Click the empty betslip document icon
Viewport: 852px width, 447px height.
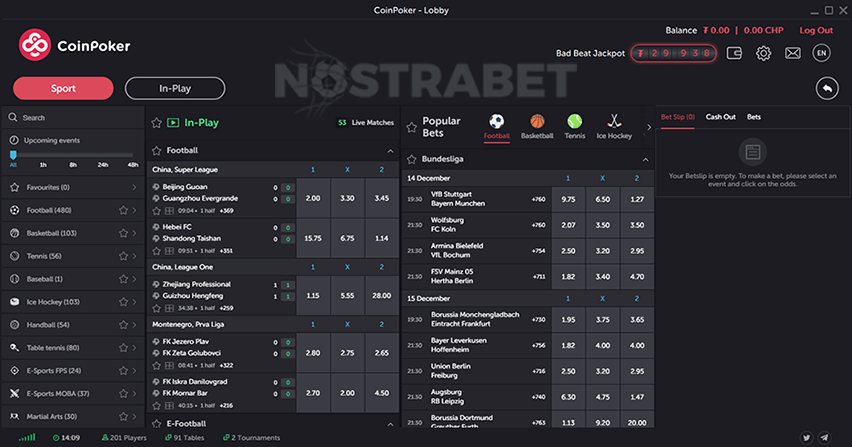pyautogui.click(x=753, y=153)
